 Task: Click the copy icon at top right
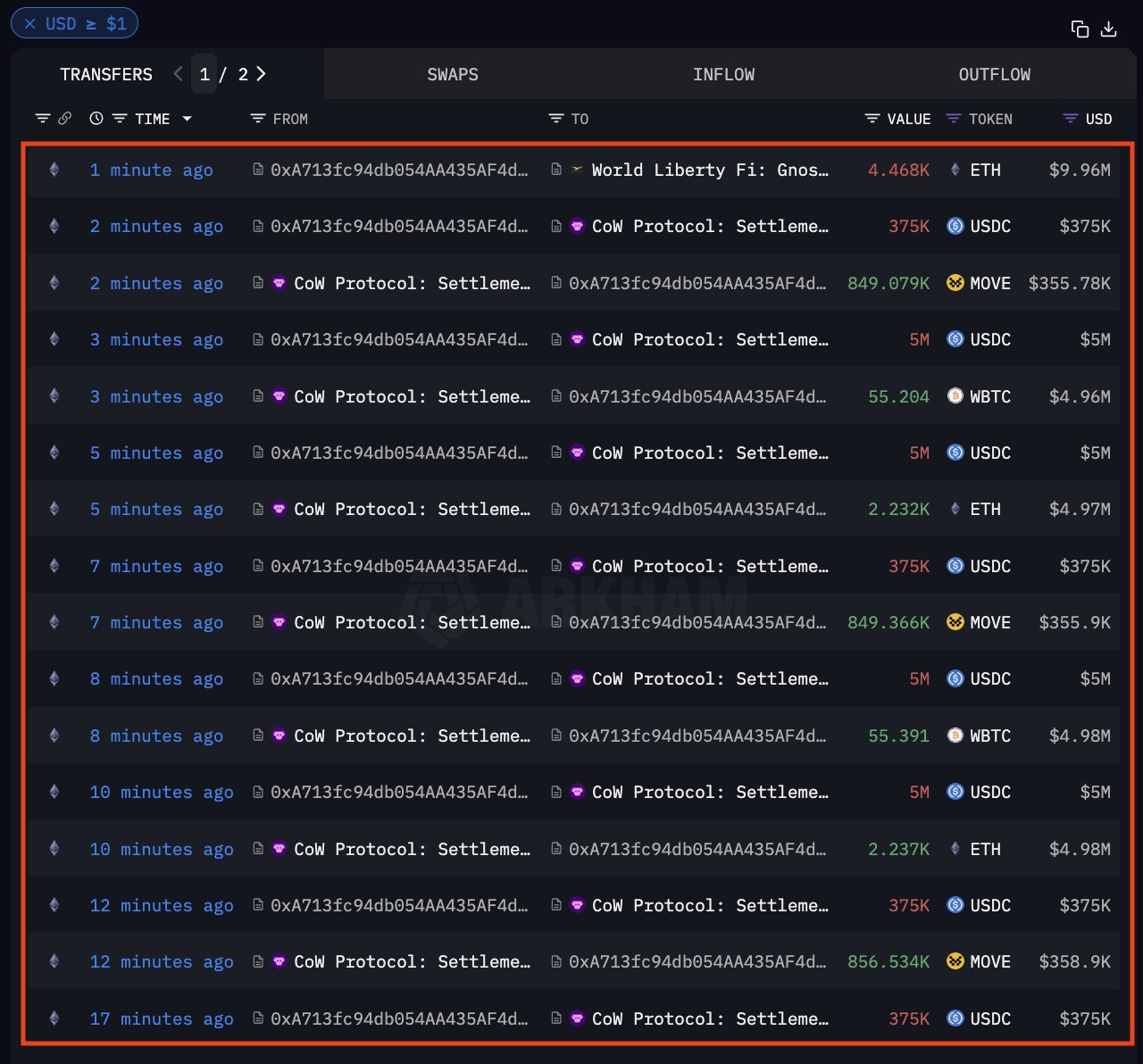[x=1080, y=29]
